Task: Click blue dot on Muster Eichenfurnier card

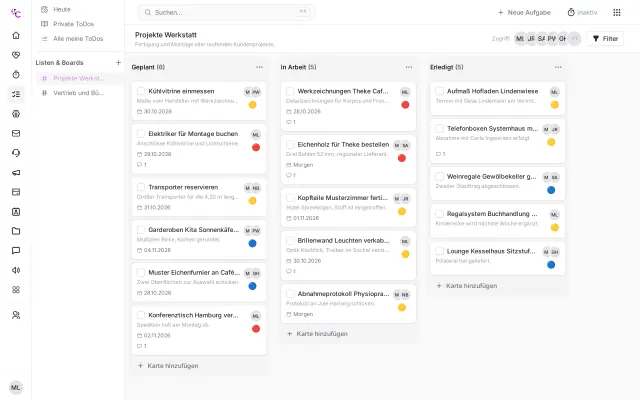Action: point(253,286)
